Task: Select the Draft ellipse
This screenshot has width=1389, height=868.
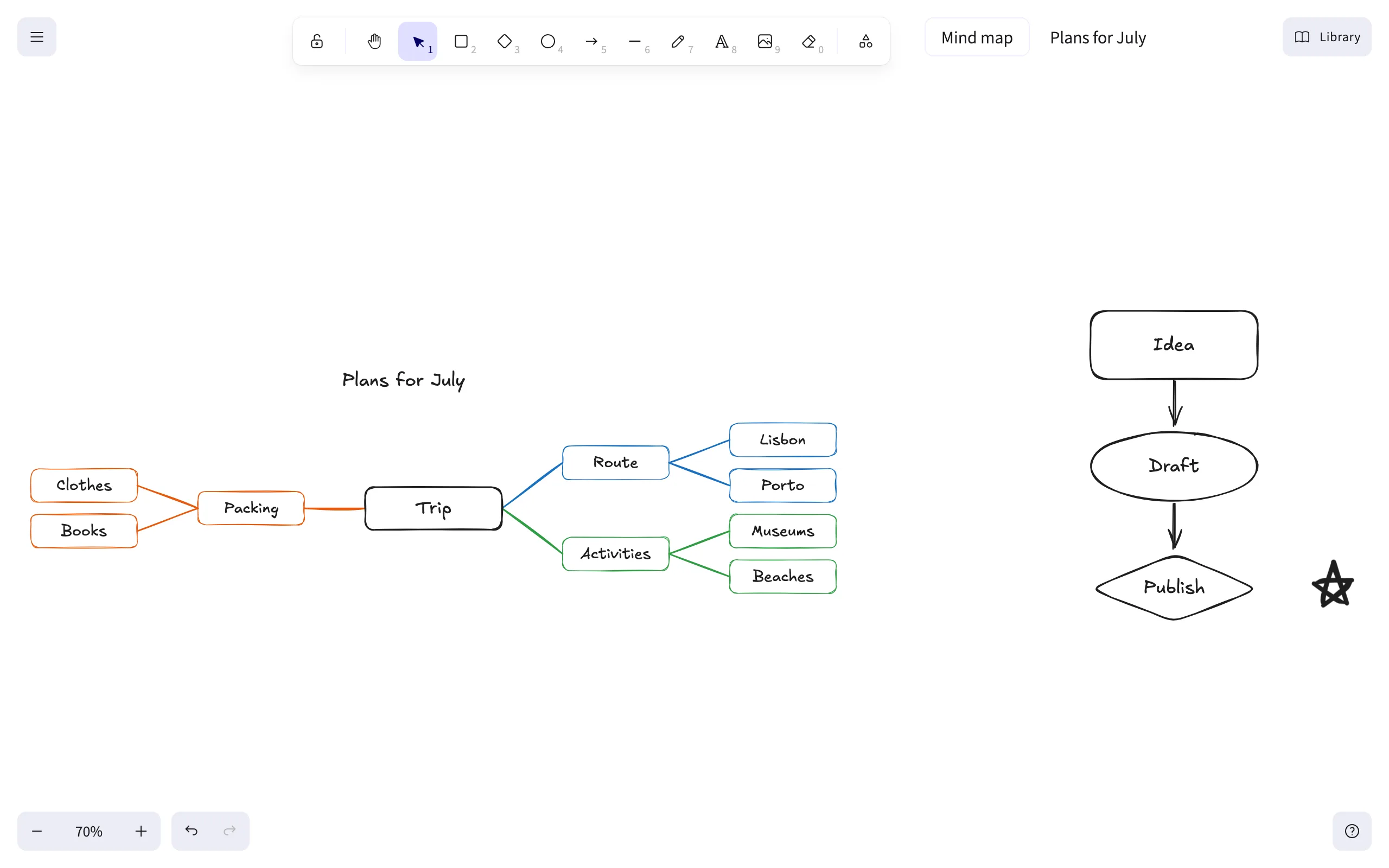Action: [x=1174, y=466]
